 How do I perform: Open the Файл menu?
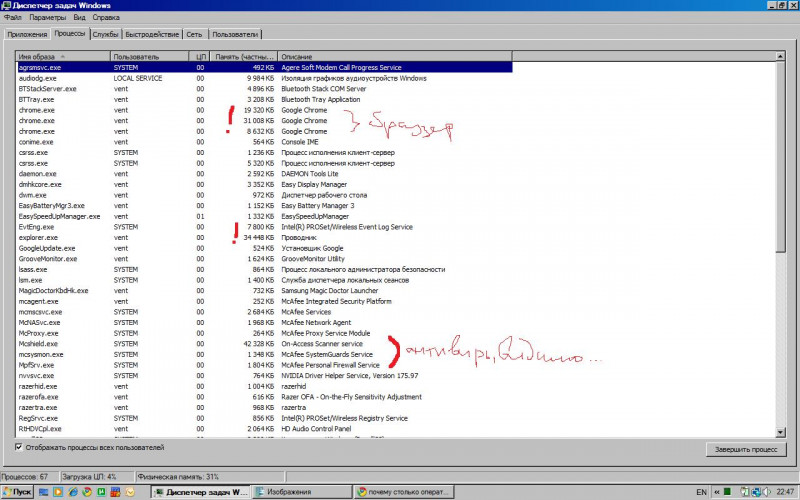click(13, 17)
